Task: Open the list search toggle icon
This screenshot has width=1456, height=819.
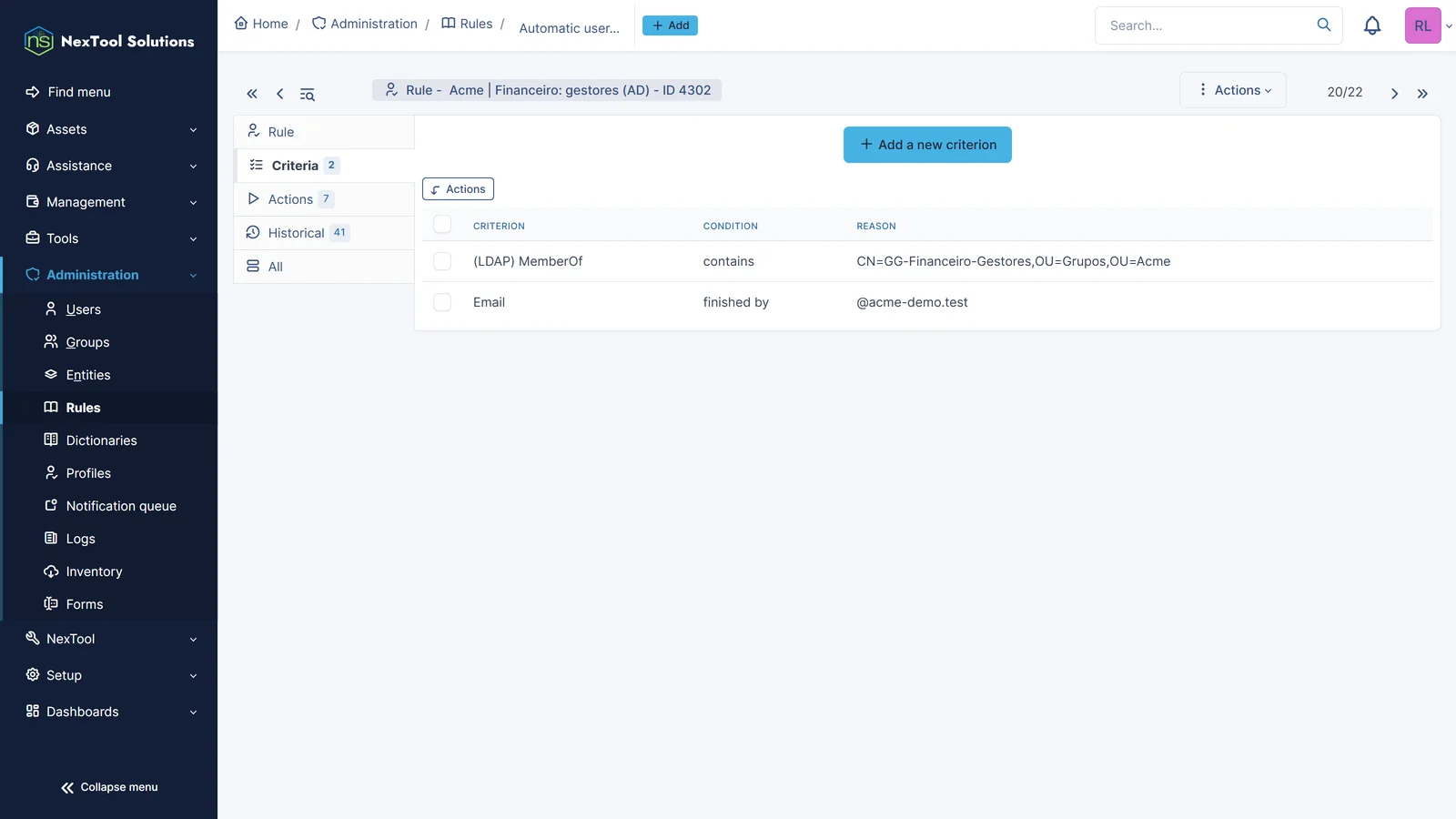Action: pyautogui.click(x=308, y=94)
